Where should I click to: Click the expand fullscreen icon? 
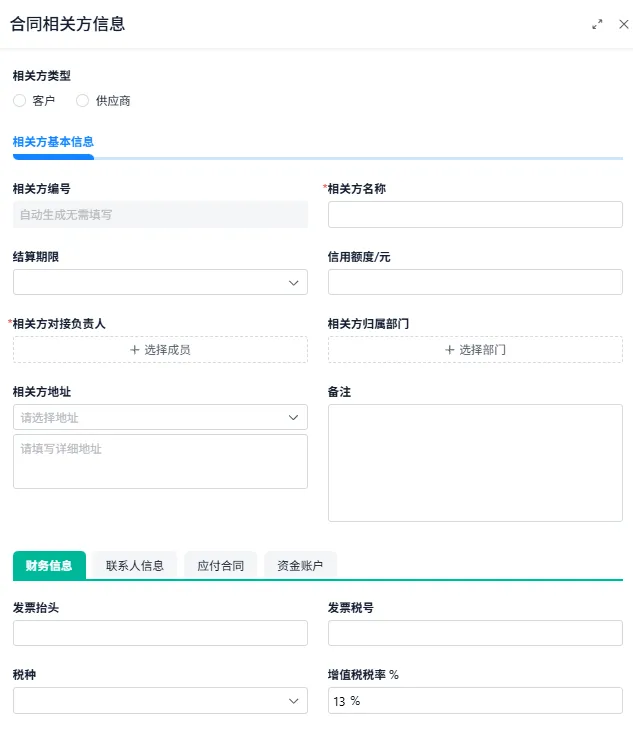tap(597, 24)
